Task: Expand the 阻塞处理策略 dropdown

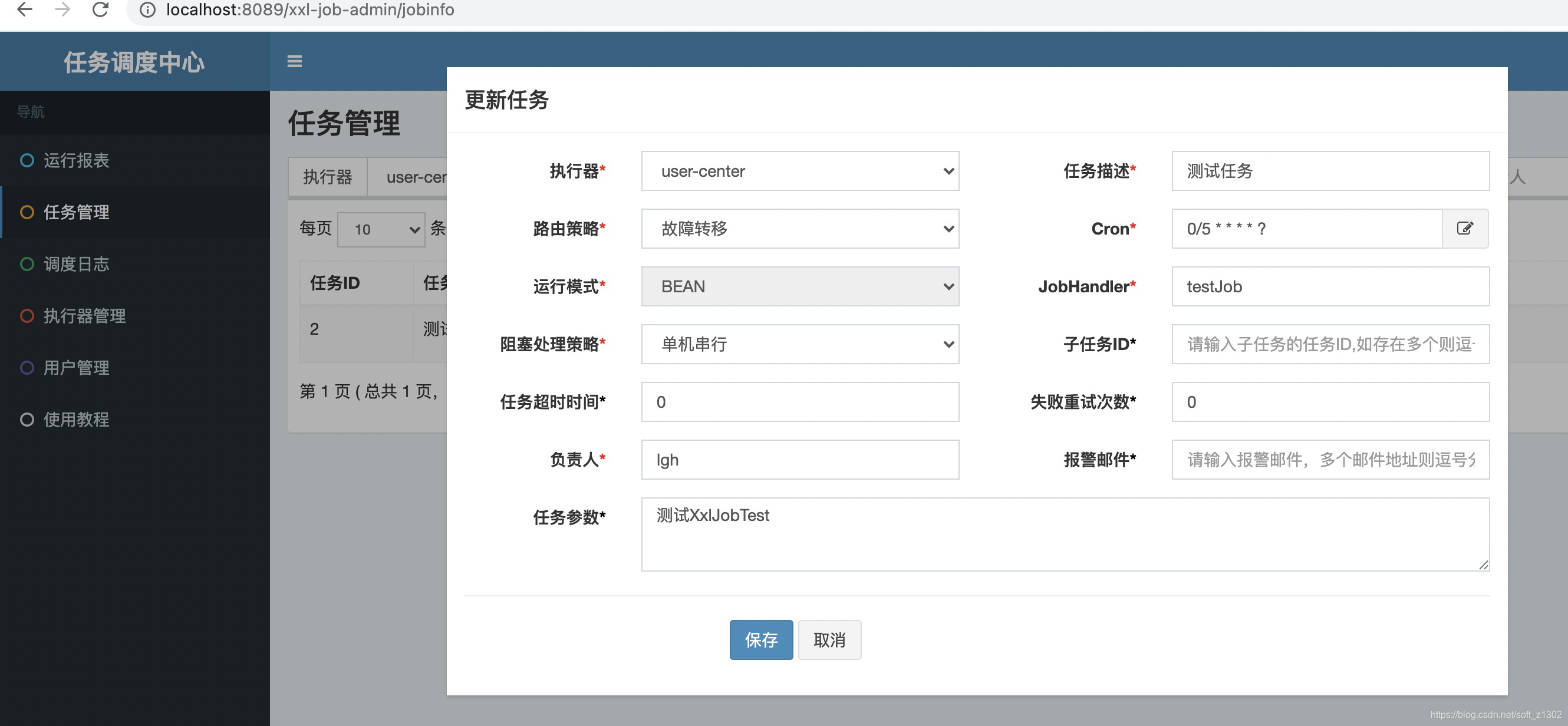Action: [x=800, y=344]
